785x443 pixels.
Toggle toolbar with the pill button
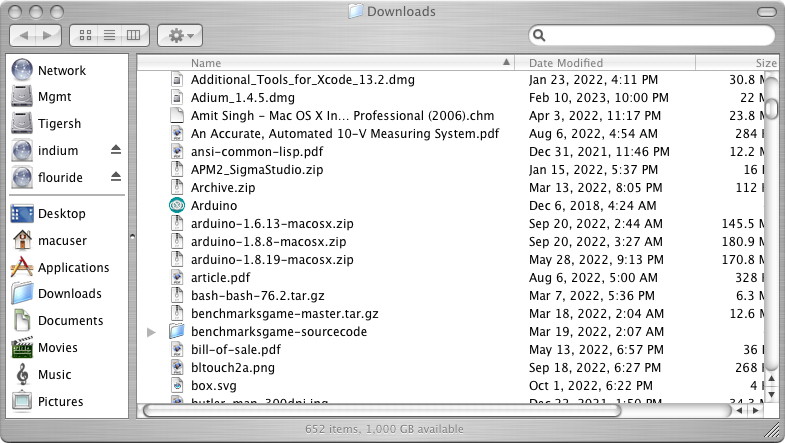point(766,12)
